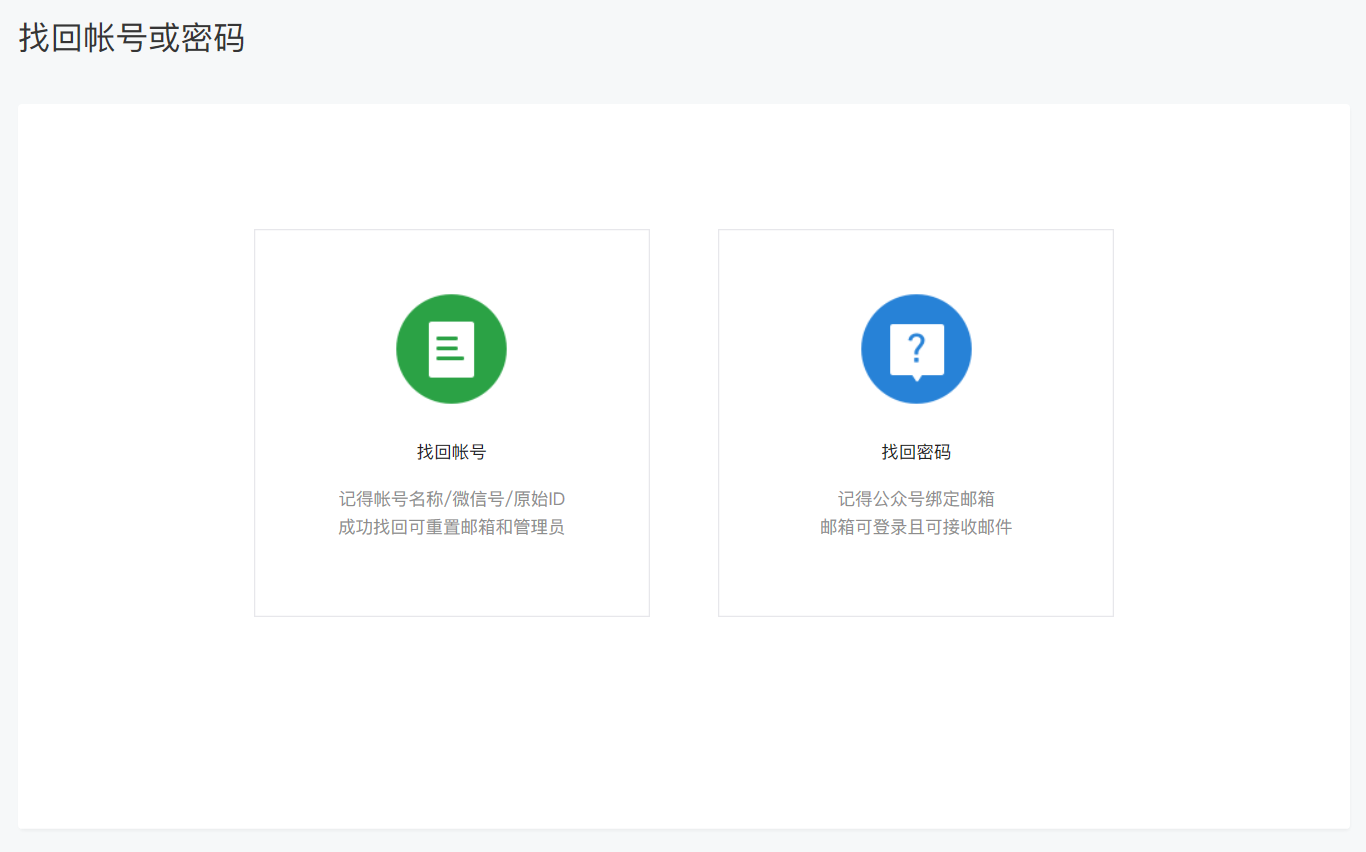This screenshot has width=1366, height=852.
Task: Open account recovery via the left panel
Action: click(x=451, y=421)
